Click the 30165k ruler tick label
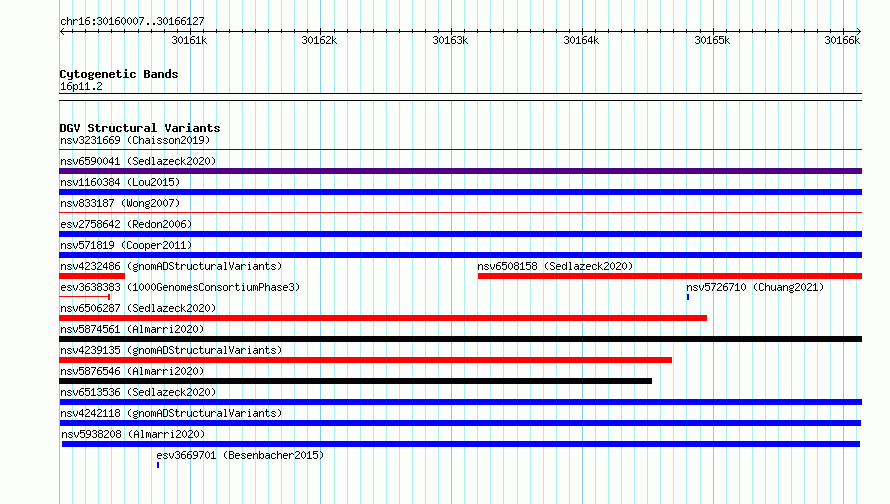The height and width of the screenshot is (504, 890). tap(712, 40)
